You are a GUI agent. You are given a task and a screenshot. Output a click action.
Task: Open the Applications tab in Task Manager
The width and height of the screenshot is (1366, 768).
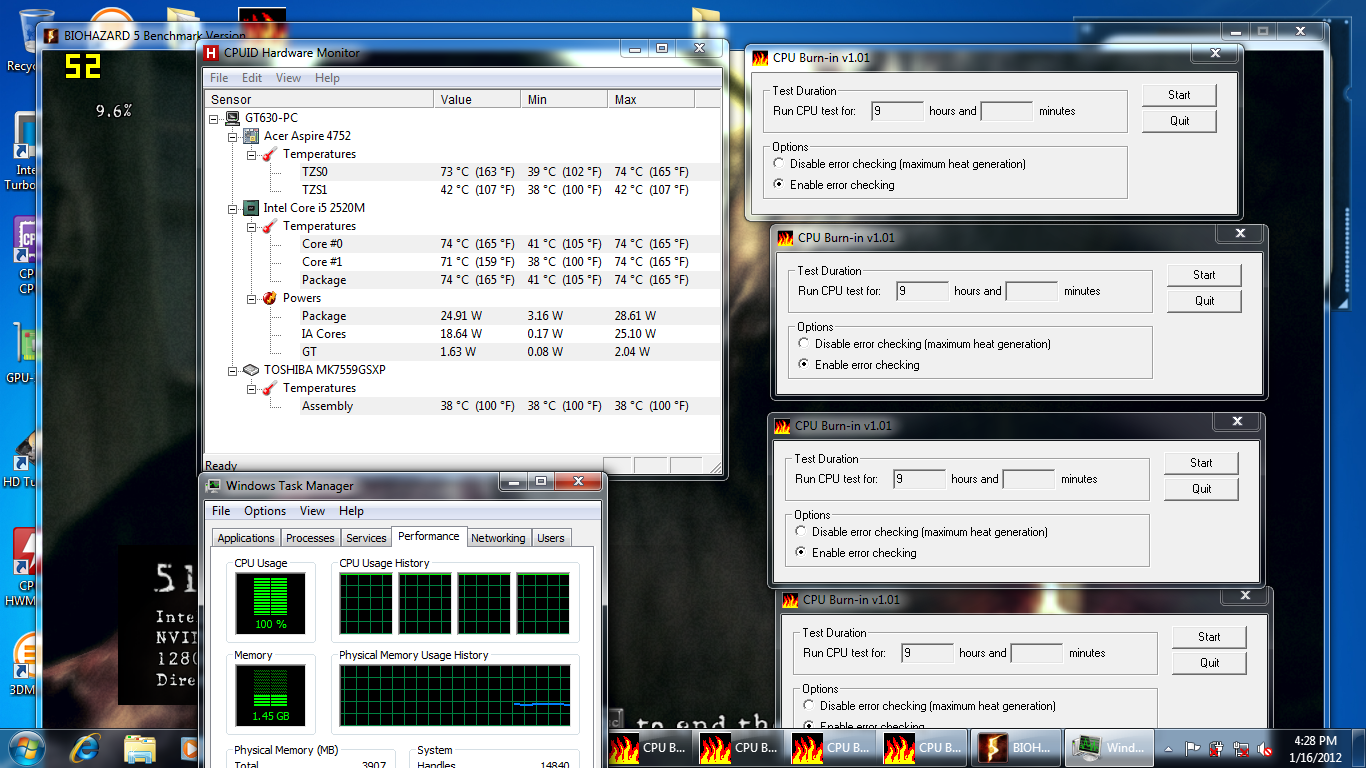coord(246,538)
